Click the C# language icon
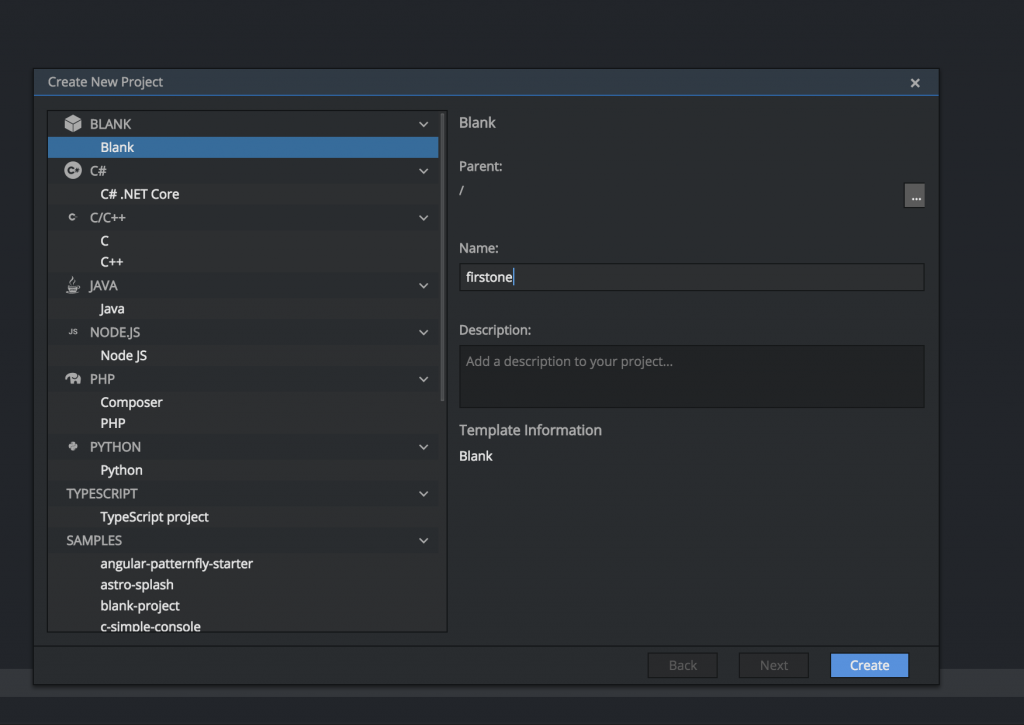 73,170
